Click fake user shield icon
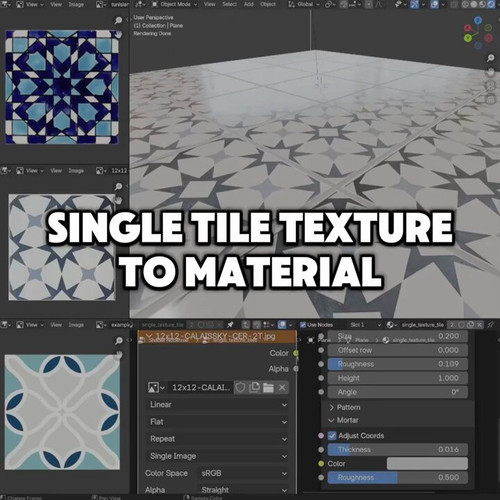This screenshot has width=500, height=500. pos(241,387)
